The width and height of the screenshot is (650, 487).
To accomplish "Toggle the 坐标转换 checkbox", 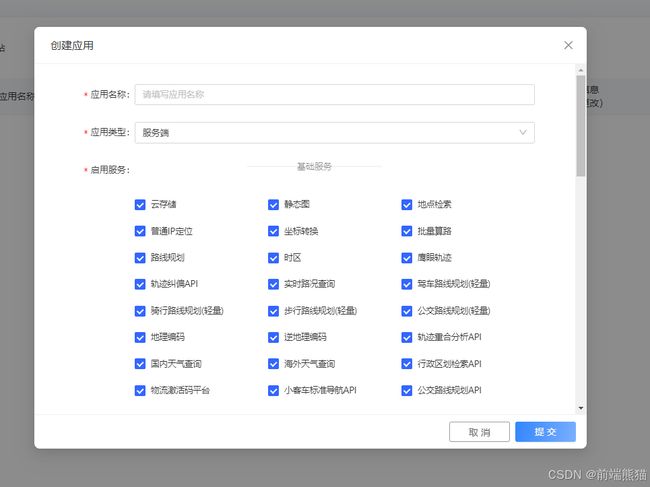I will (x=273, y=231).
